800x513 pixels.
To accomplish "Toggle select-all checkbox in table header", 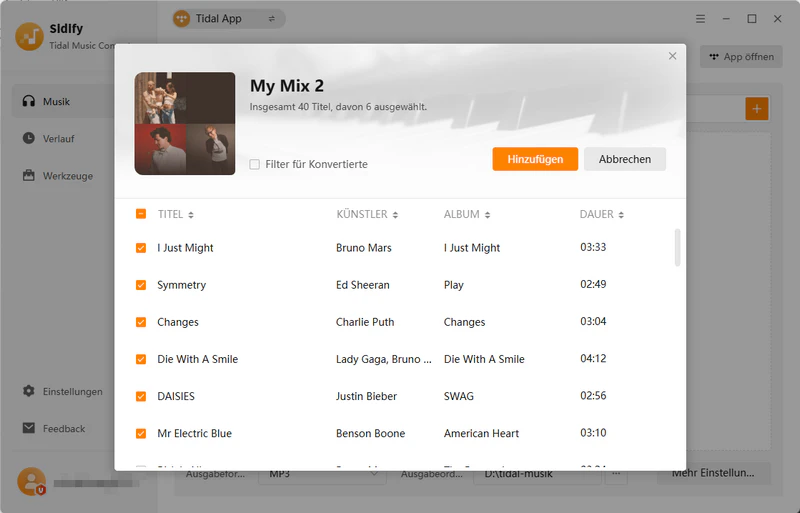I will pos(141,214).
